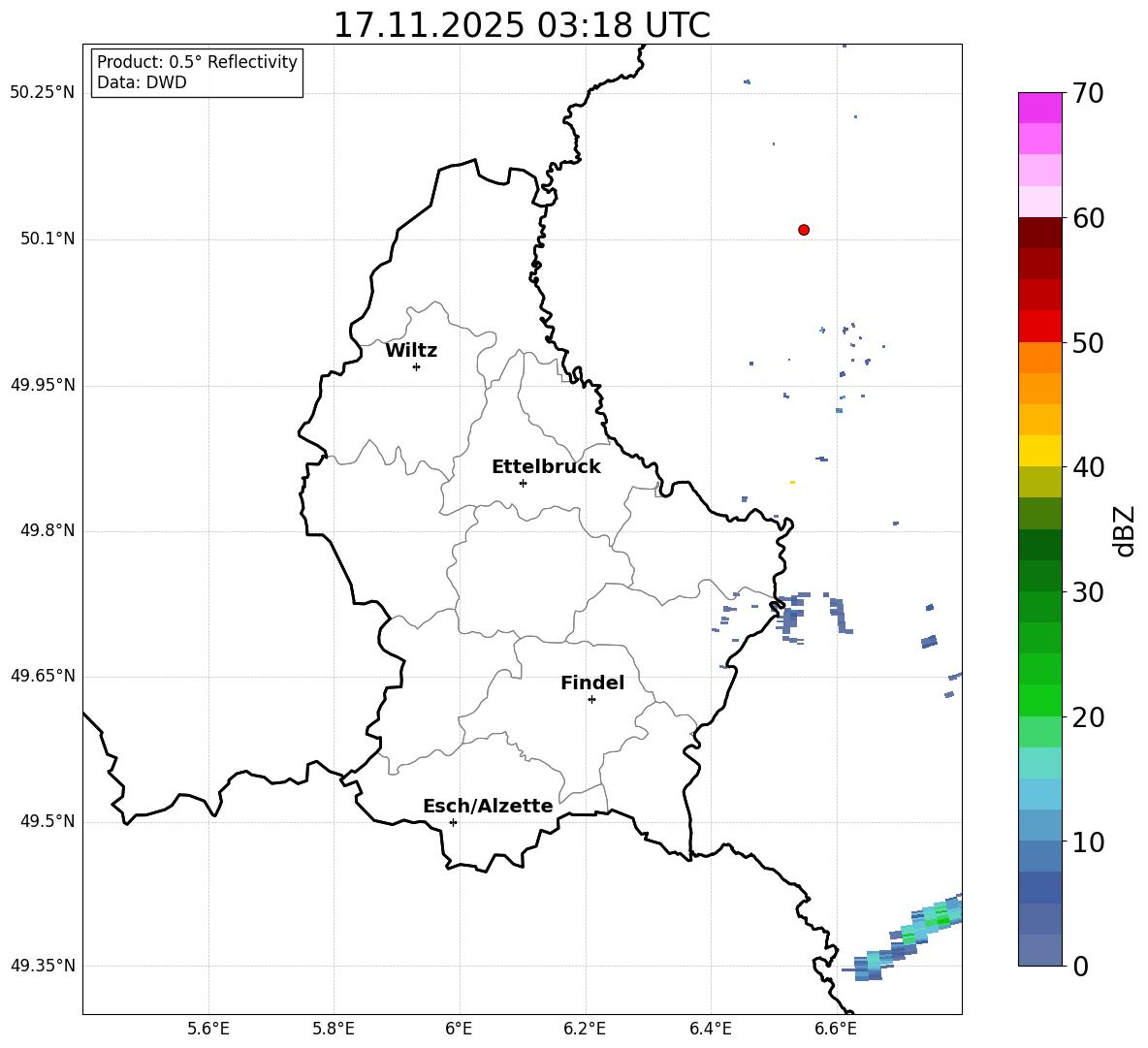The height and width of the screenshot is (1048, 1148).
Task: Click the 49.35°N latitude label
Action: pos(43,966)
